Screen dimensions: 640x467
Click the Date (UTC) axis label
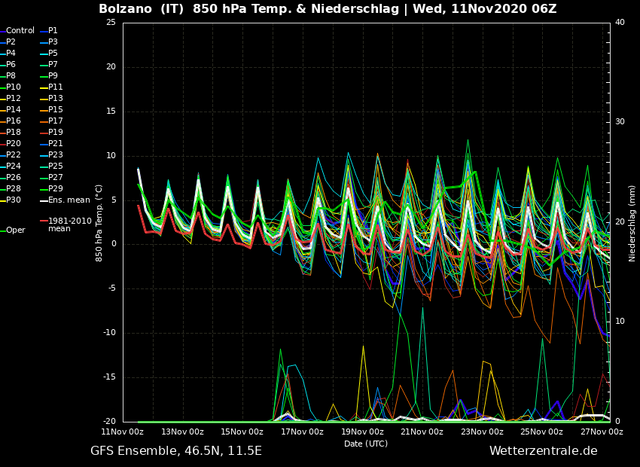366,444
